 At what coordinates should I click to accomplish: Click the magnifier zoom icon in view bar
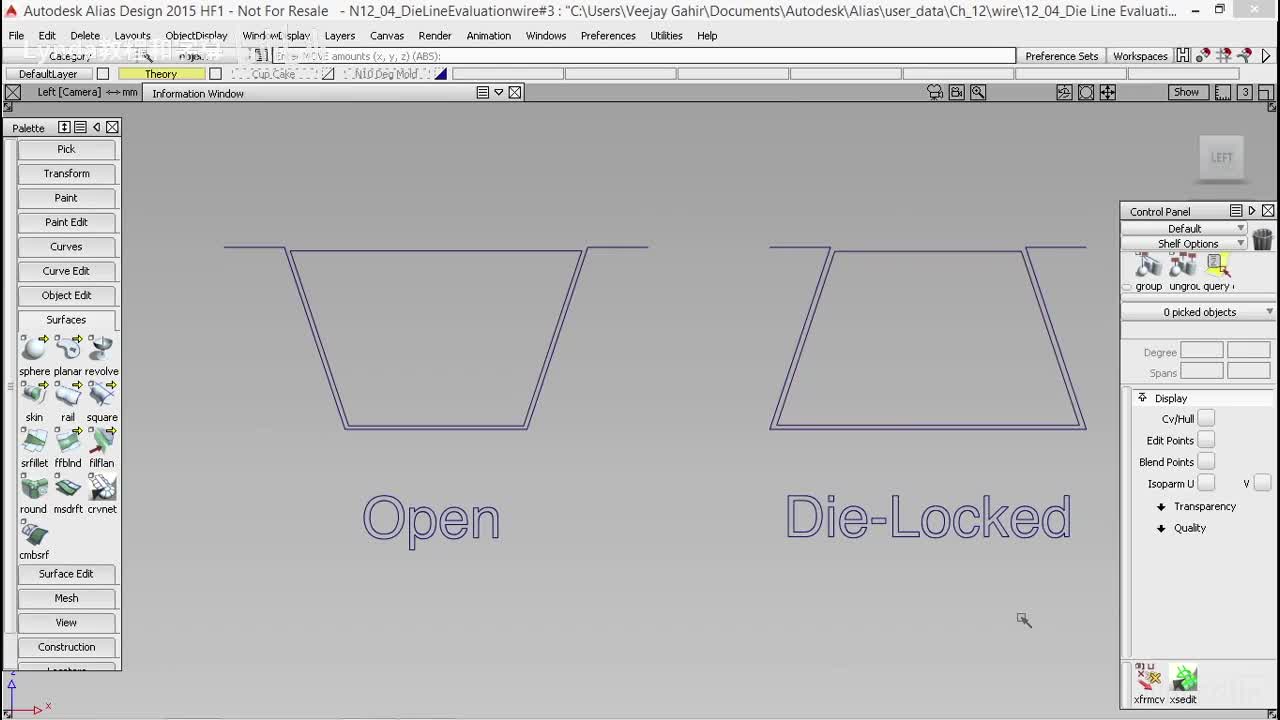[x=978, y=92]
